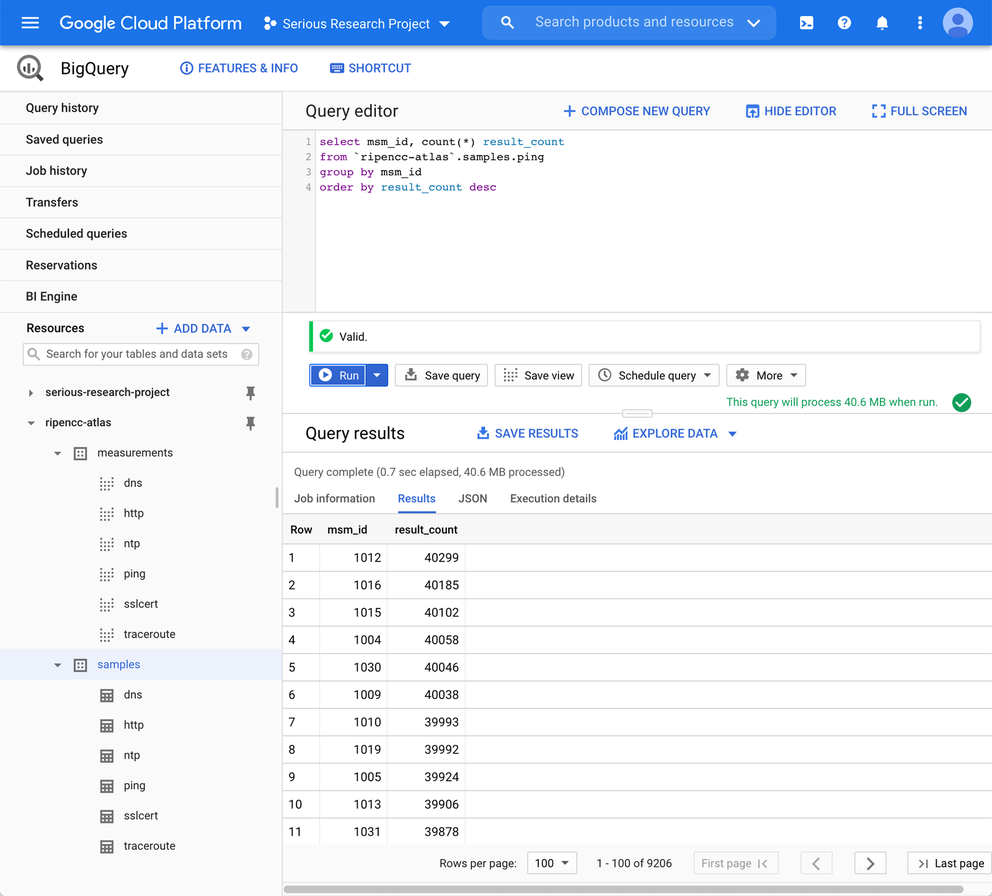This screenshot has height=896, width=992.
Task: Open the Run button dropdown arrow
Action: click(x=377, y=375)
